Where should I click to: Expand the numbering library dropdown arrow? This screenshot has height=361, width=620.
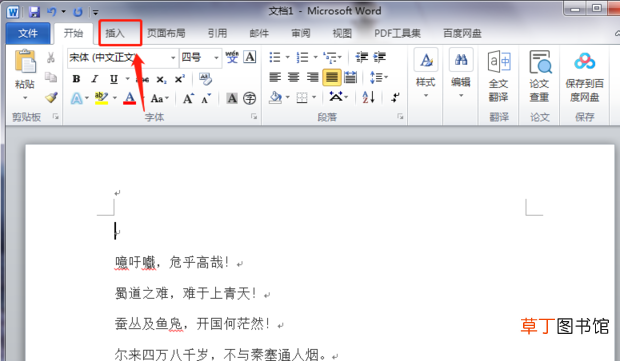(316, 57)
